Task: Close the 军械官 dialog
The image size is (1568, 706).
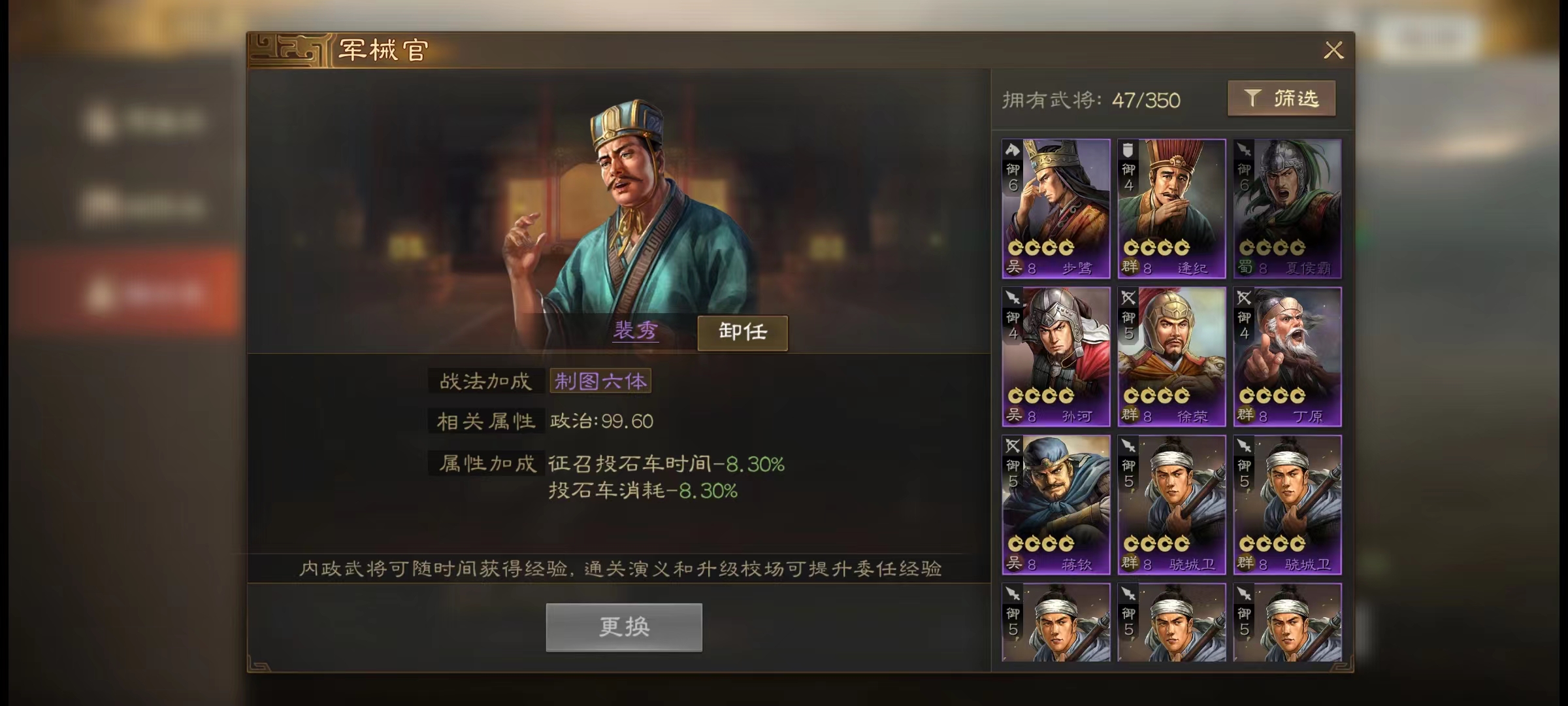Action: pyautogui.click(x=1333, y=50)
